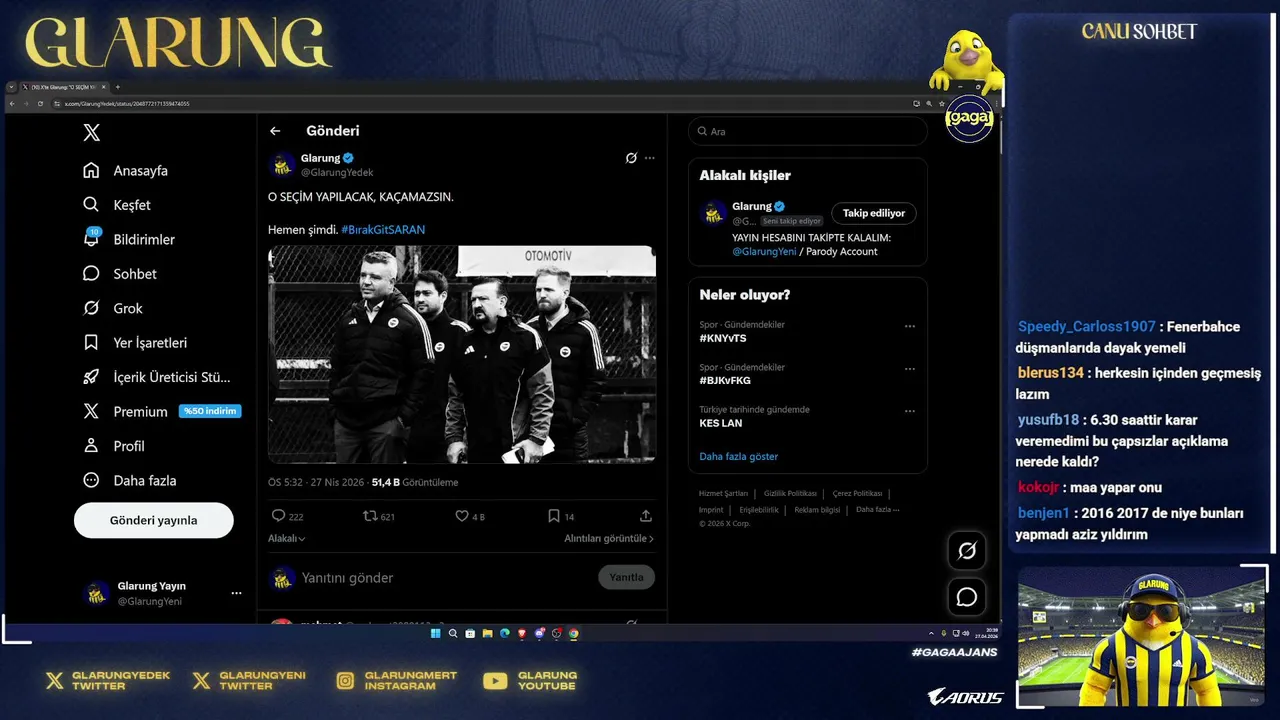Open the floating Grok button
Viewport: 1280px width, 720px height.
967,550
